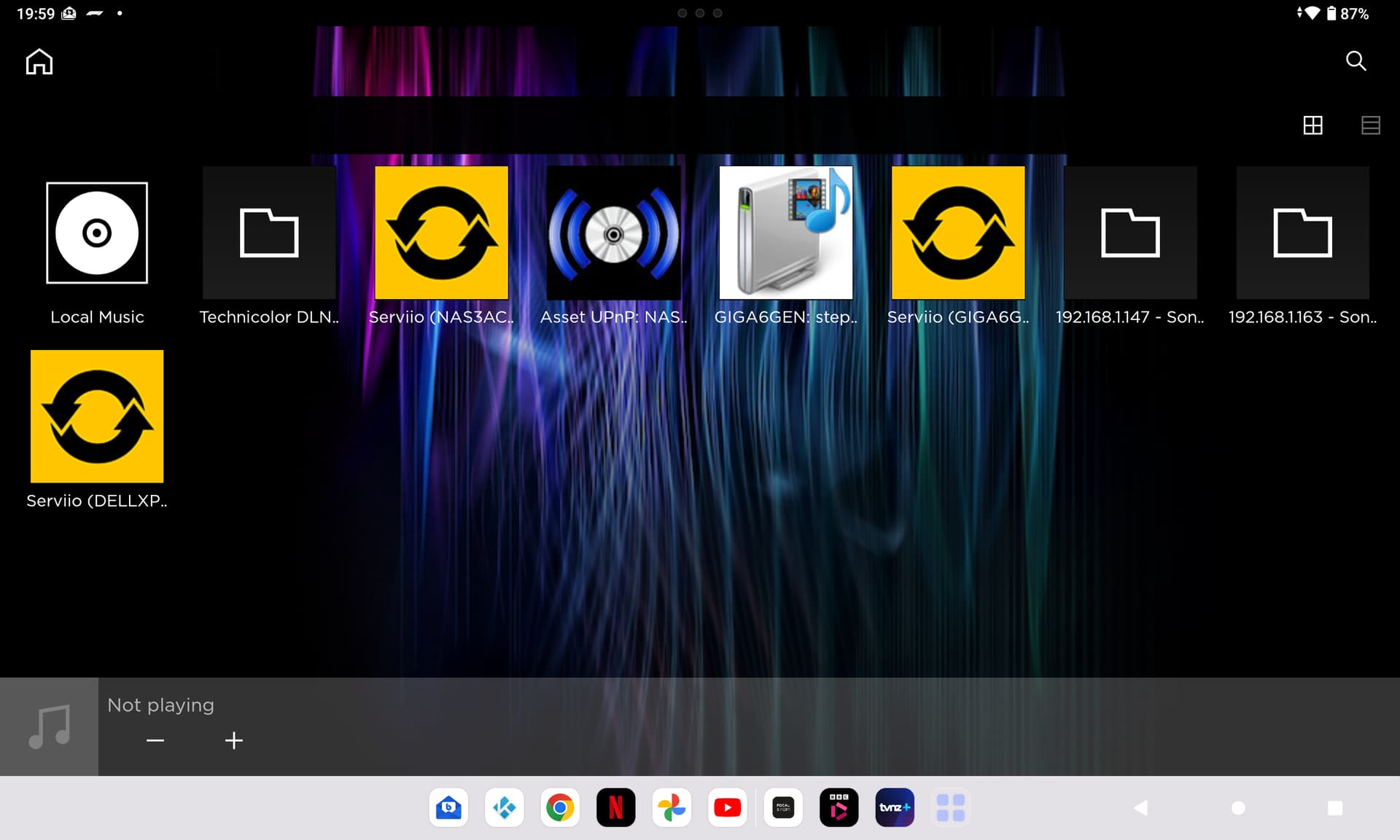Go to the home screen icon

[x=39, y=62]
